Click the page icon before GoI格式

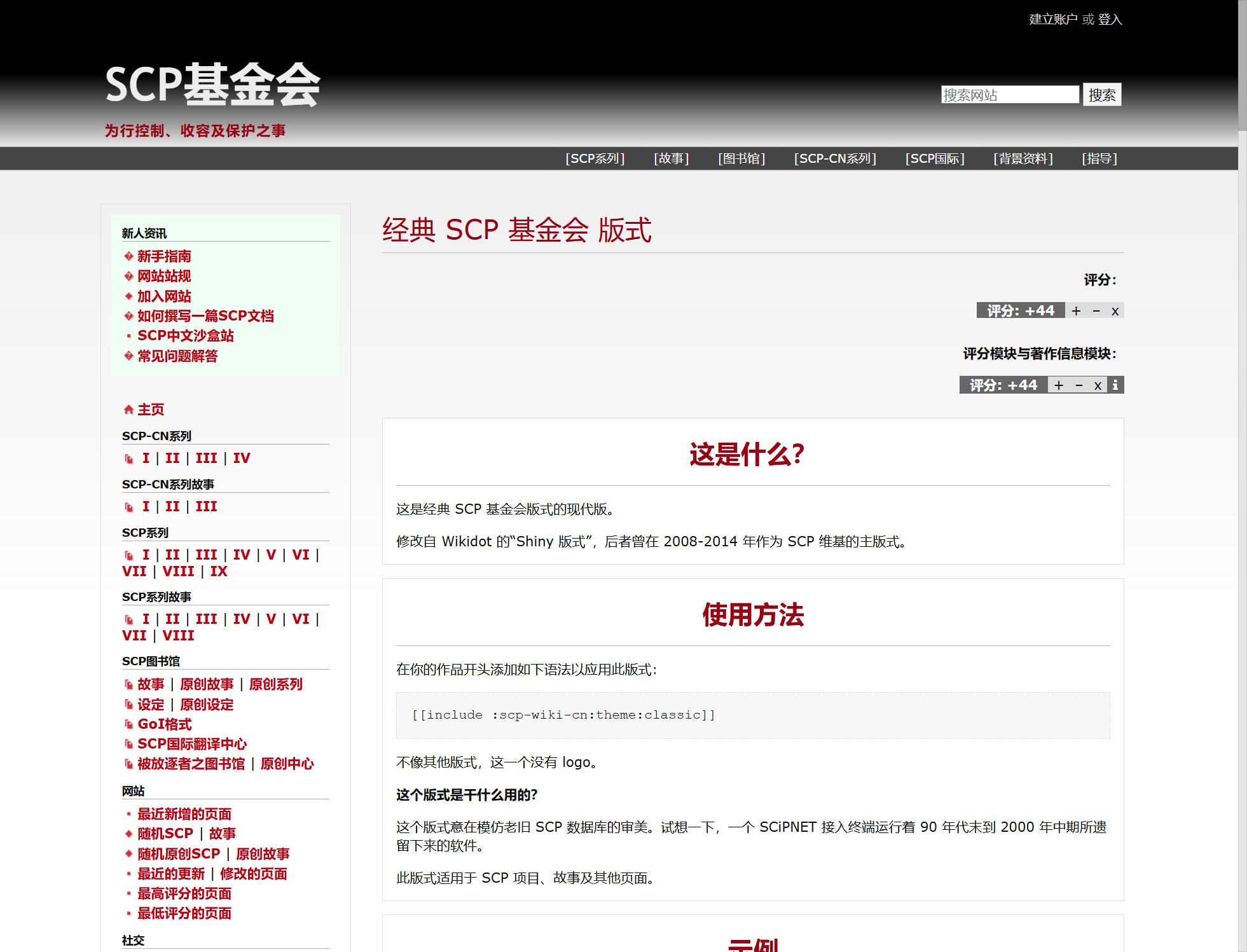[x=129, y=724]
